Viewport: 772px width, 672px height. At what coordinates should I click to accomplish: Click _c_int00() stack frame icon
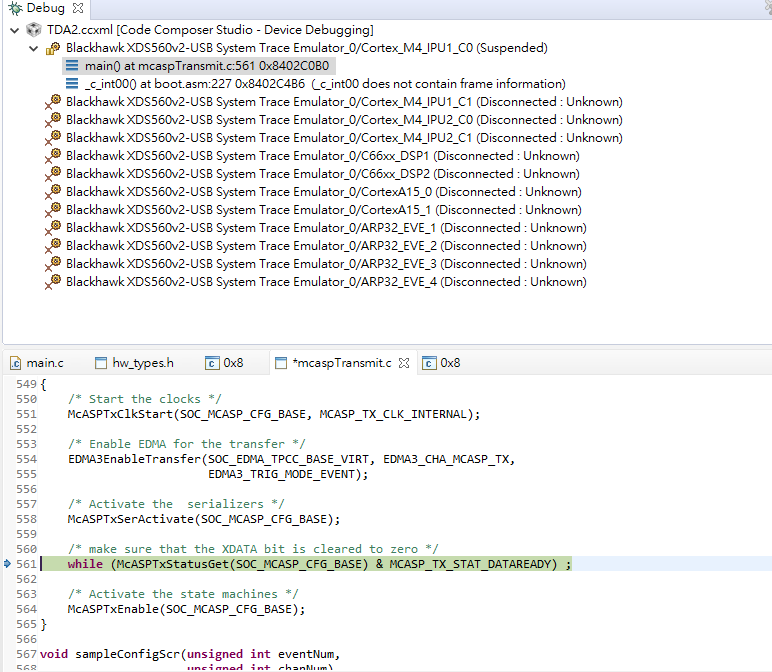tap(72, 84)
